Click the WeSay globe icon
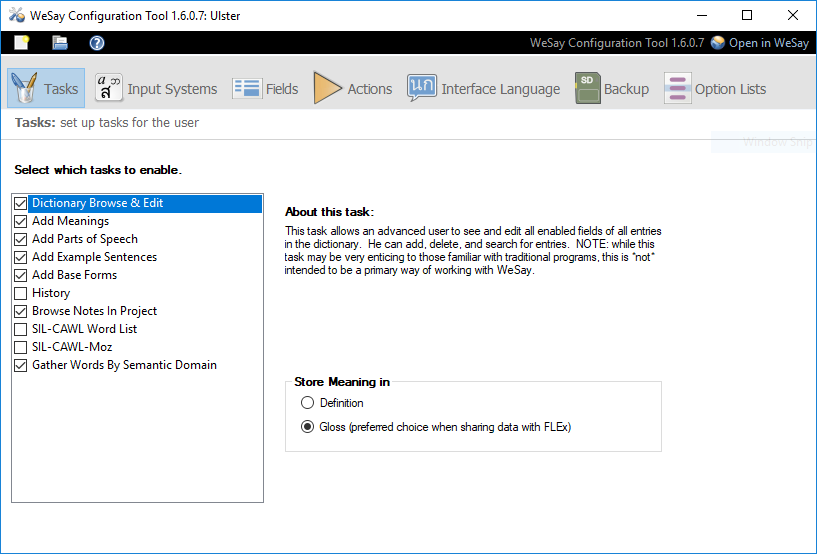This screenshot has width=817, height=554. (717, 43)
